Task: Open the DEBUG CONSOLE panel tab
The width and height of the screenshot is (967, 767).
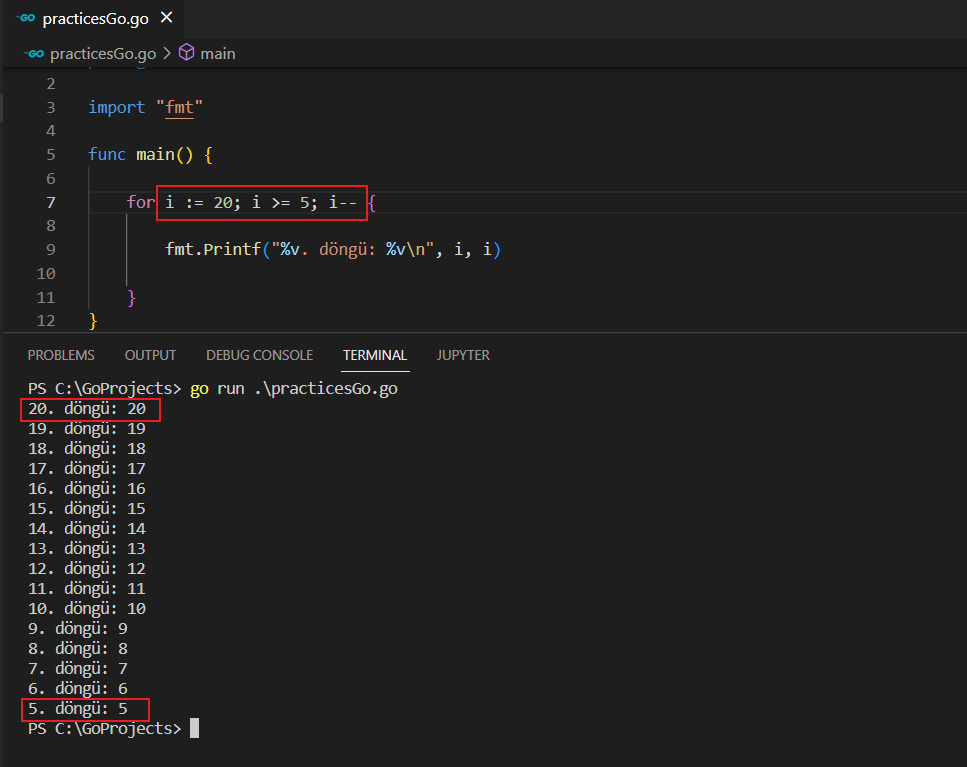Action: tap(259, 355)
